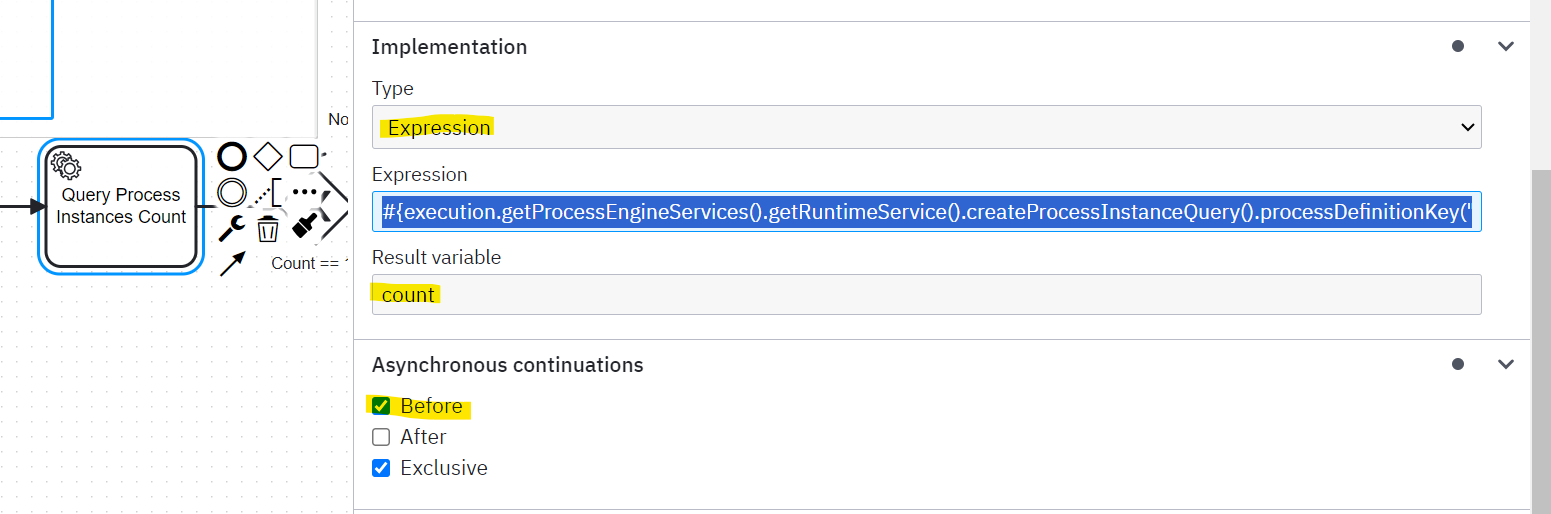The image size is (1551, 514).
Task: Append a task from context pad
Action: [x=304, y=157]
